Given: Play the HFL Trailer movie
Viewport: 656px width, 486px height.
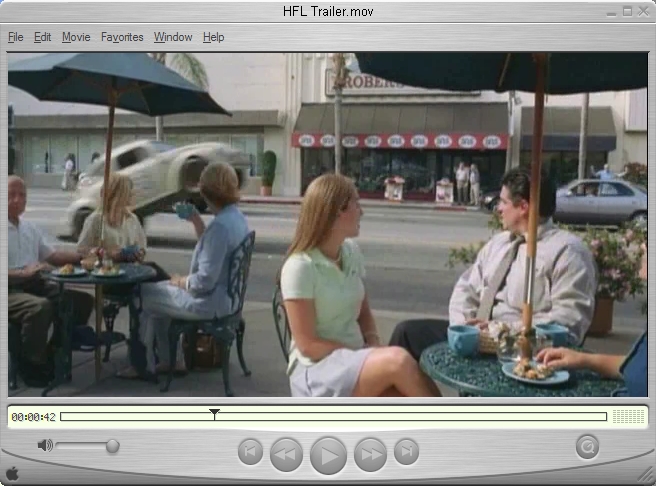Looking at the screenshot, I should [x=328, y=455].
